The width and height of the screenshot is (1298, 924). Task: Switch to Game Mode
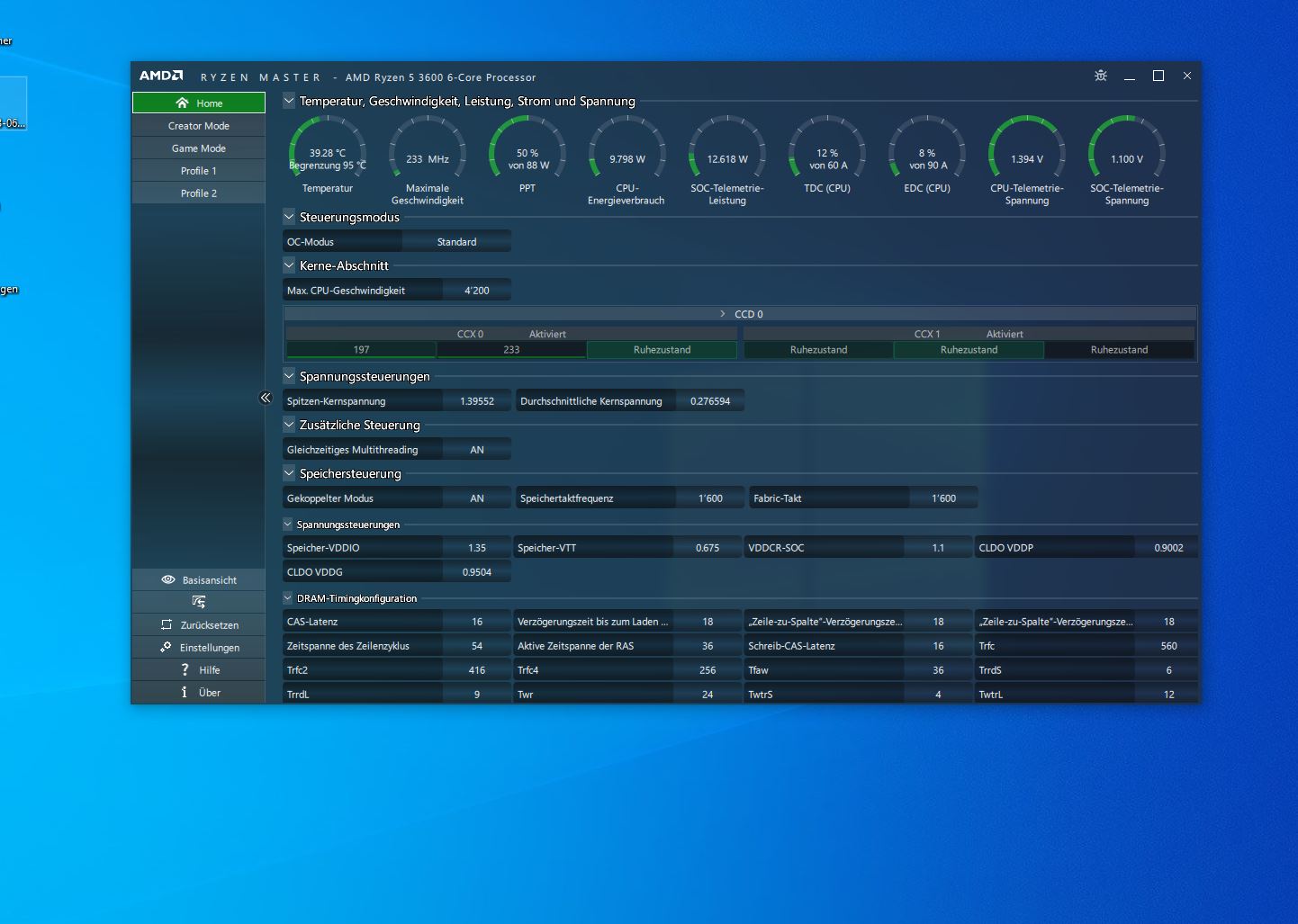[199, 148]
